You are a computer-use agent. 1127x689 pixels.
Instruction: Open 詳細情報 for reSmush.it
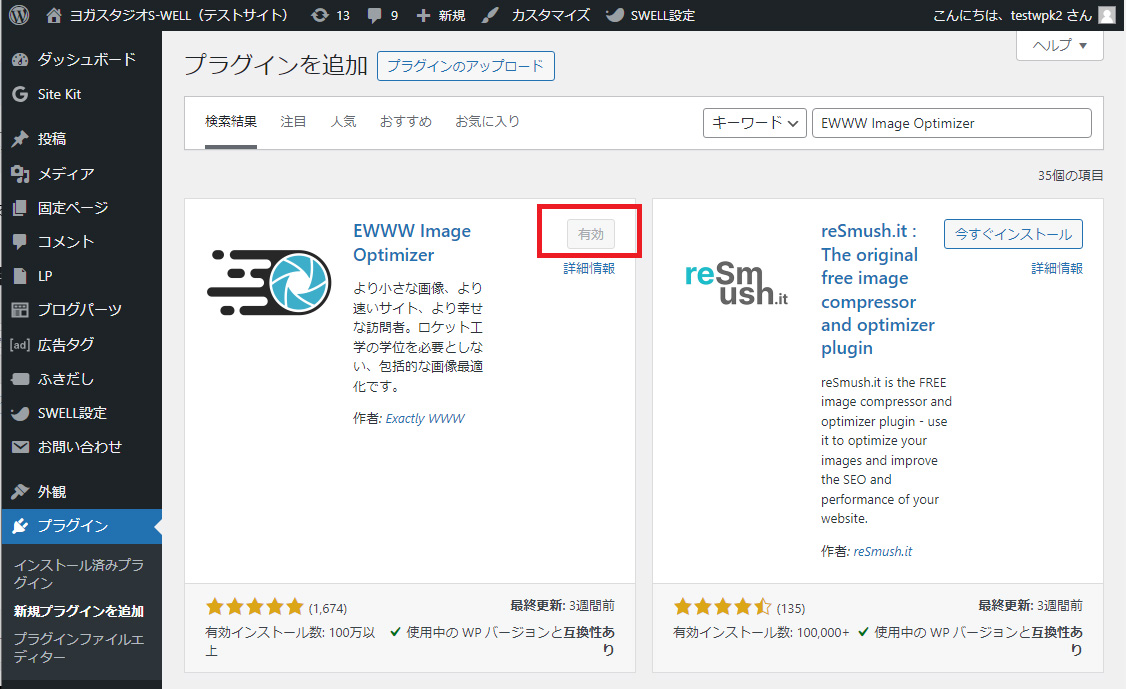pyautogui.click(x=1057, y=268)
